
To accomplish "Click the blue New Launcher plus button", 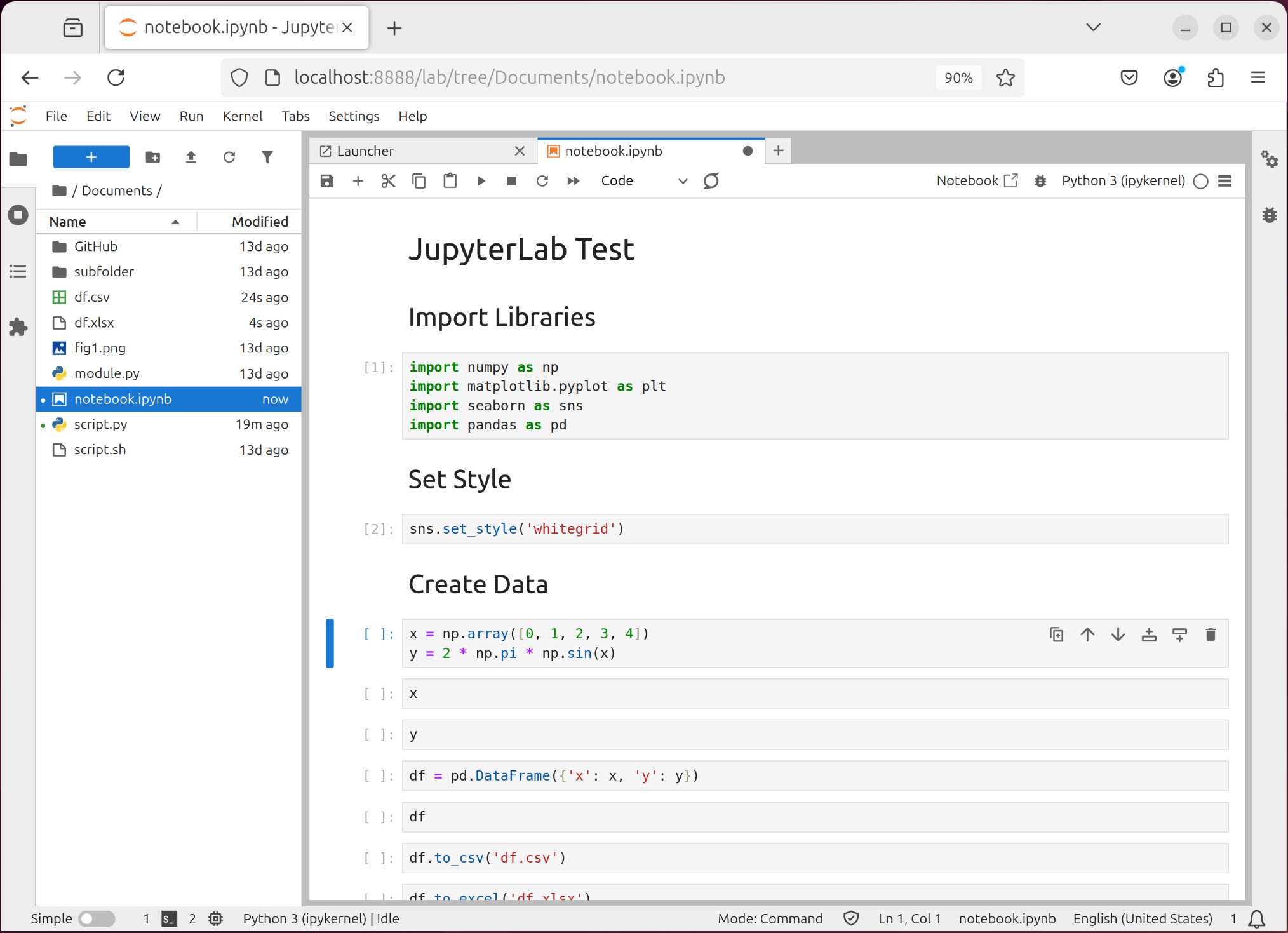I will click(91, 157).
